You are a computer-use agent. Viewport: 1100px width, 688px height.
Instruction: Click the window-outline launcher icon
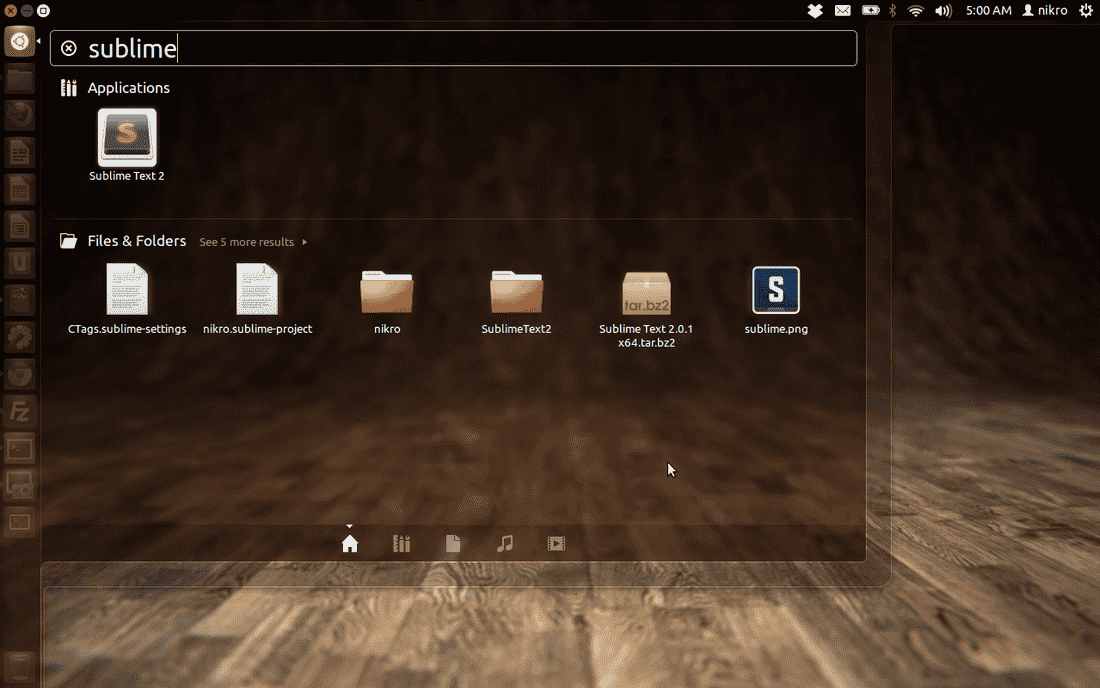point(20,522)
